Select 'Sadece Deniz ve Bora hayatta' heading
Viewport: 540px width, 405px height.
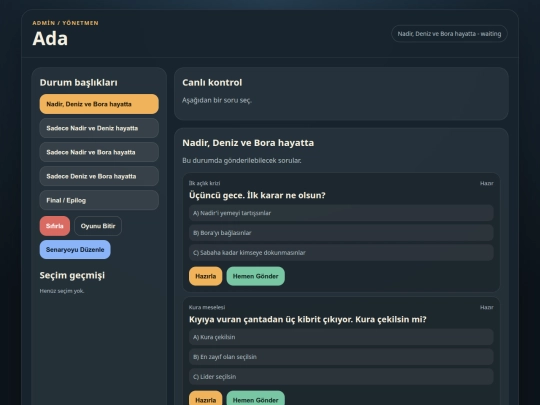99,176
